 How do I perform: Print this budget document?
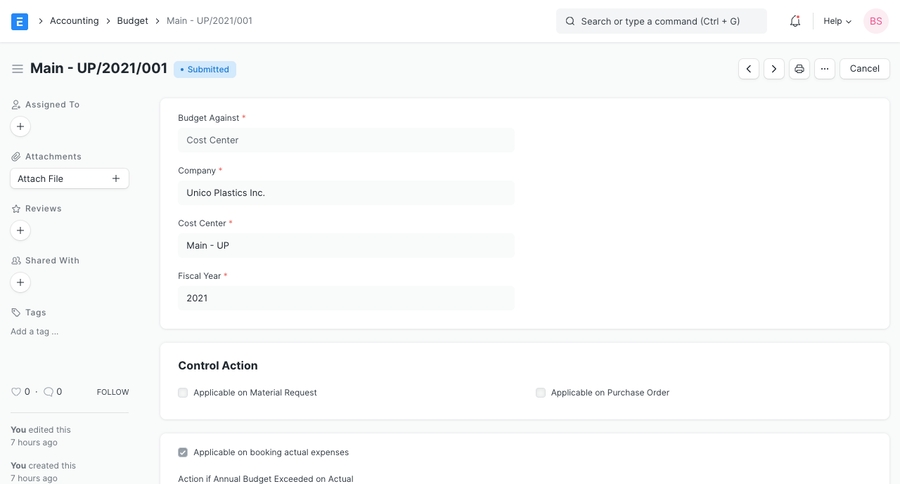click(x=799, y=69)
